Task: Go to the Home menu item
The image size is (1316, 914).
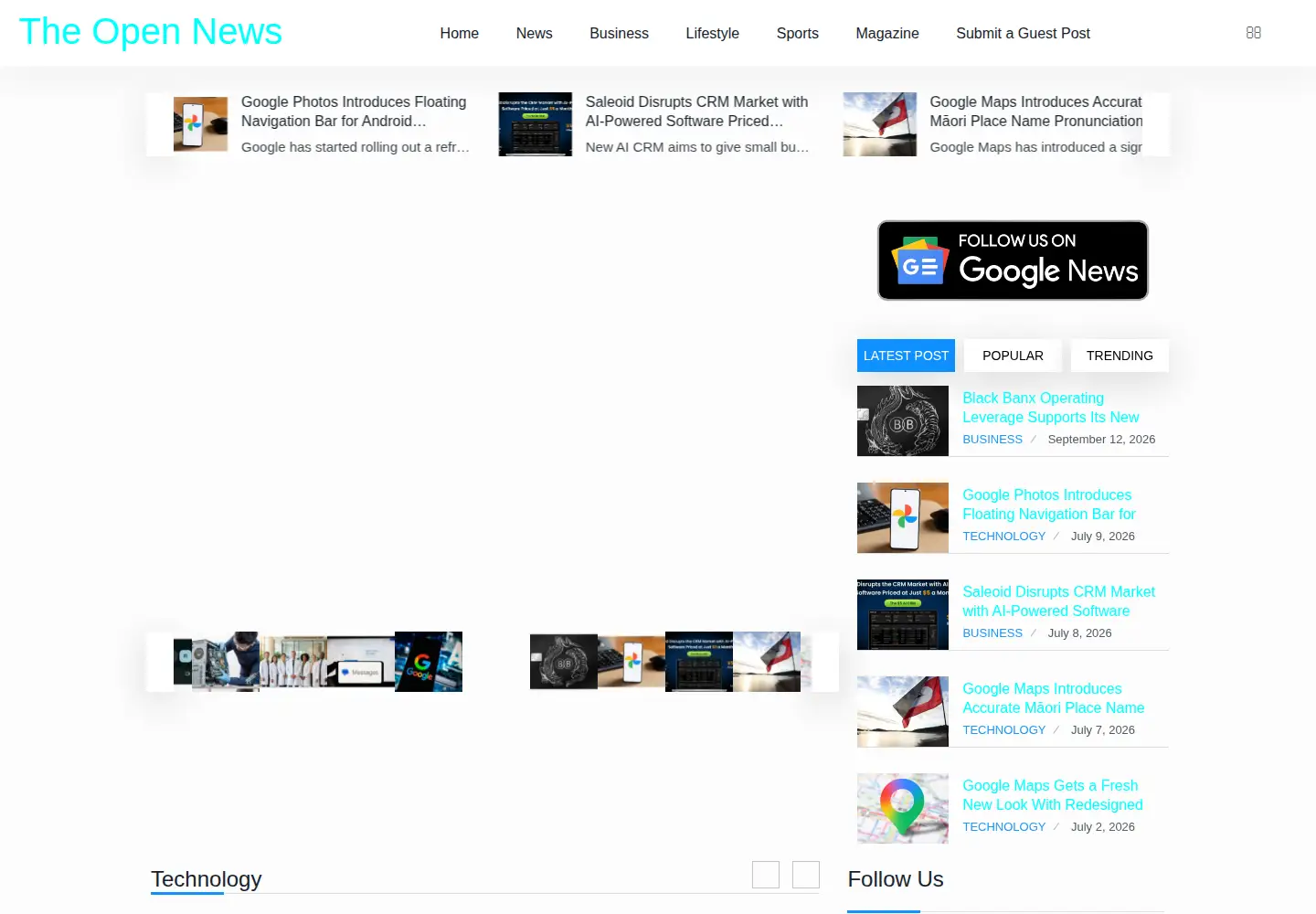Action: click(459, 33)
